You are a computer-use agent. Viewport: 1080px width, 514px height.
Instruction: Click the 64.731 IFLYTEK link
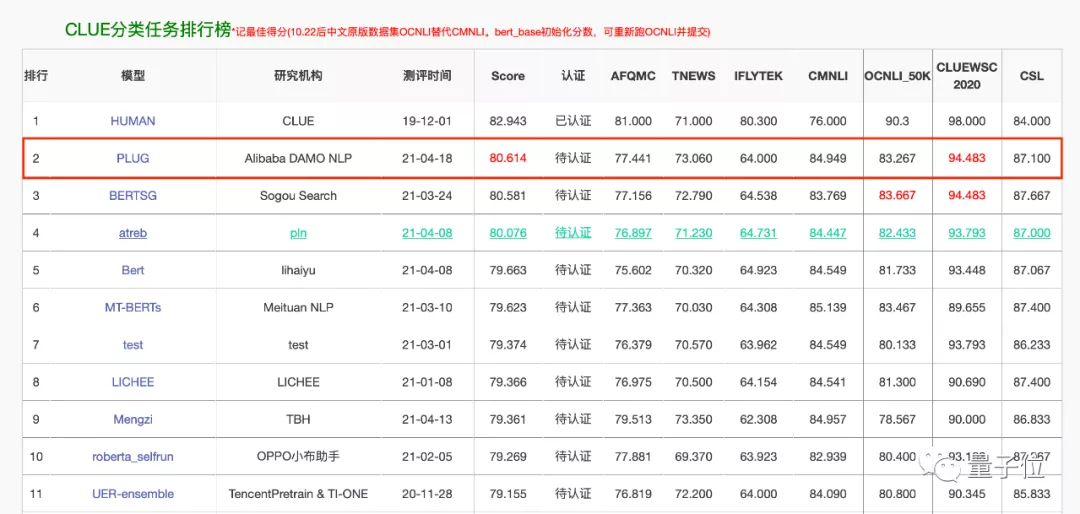(x=758, y=233)
